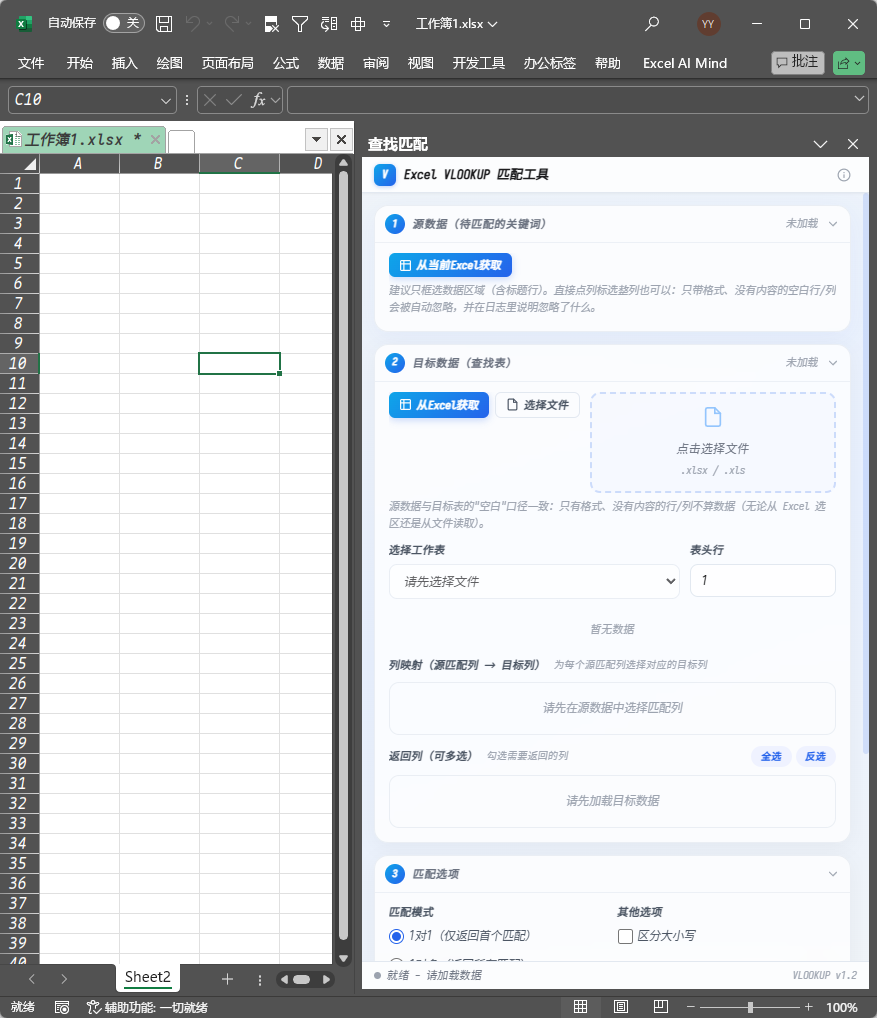Image resolution: width=877 pixels, height=1018 pixels.
Task: Close all workbook tabs with the X button
Action: click(341, 140)
